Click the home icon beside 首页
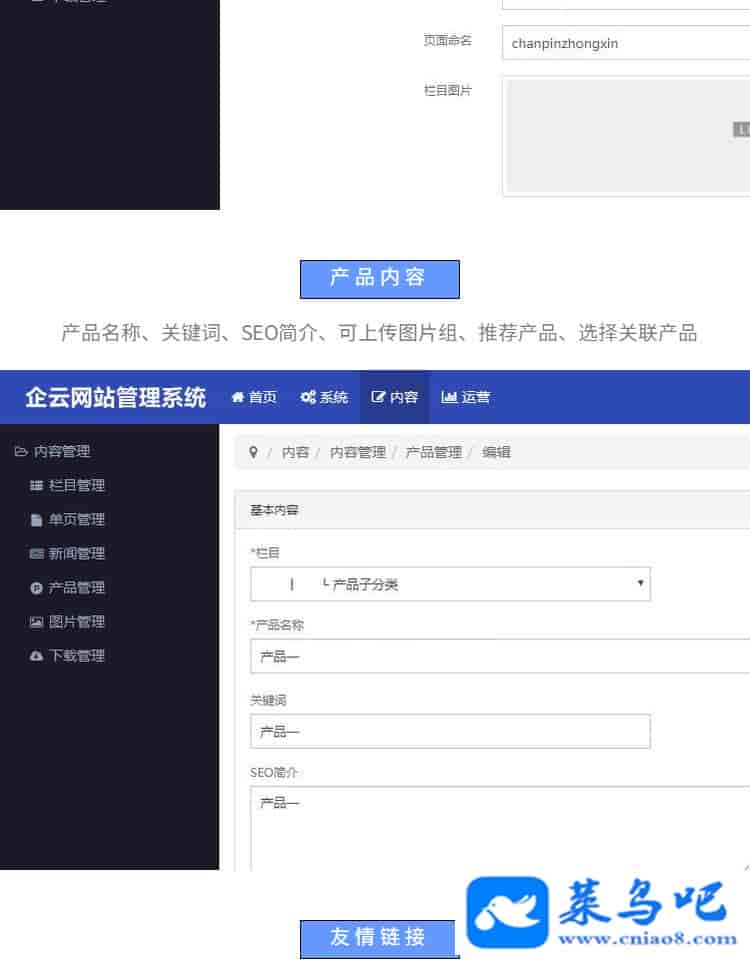750x960 pixels. 238,397
